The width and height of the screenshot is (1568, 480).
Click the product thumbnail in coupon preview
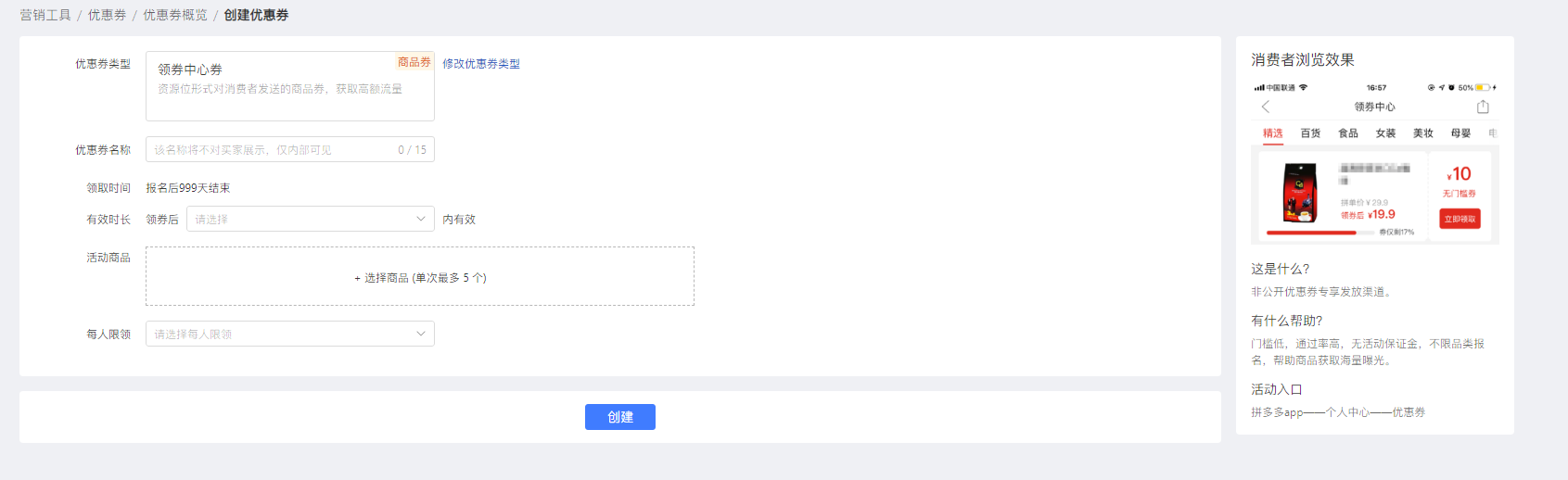point(1300,193)
